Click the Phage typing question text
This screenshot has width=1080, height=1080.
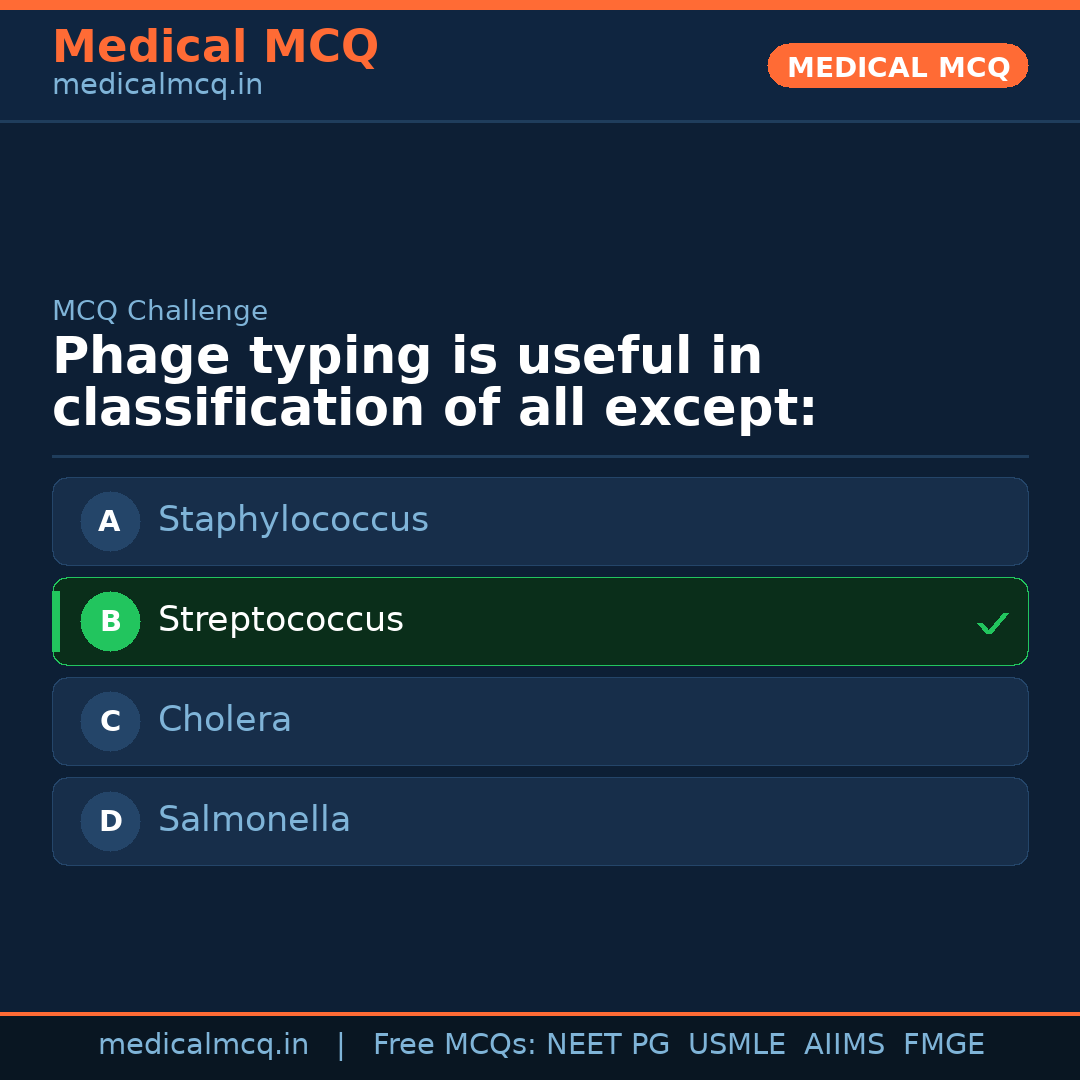[434, 383]
